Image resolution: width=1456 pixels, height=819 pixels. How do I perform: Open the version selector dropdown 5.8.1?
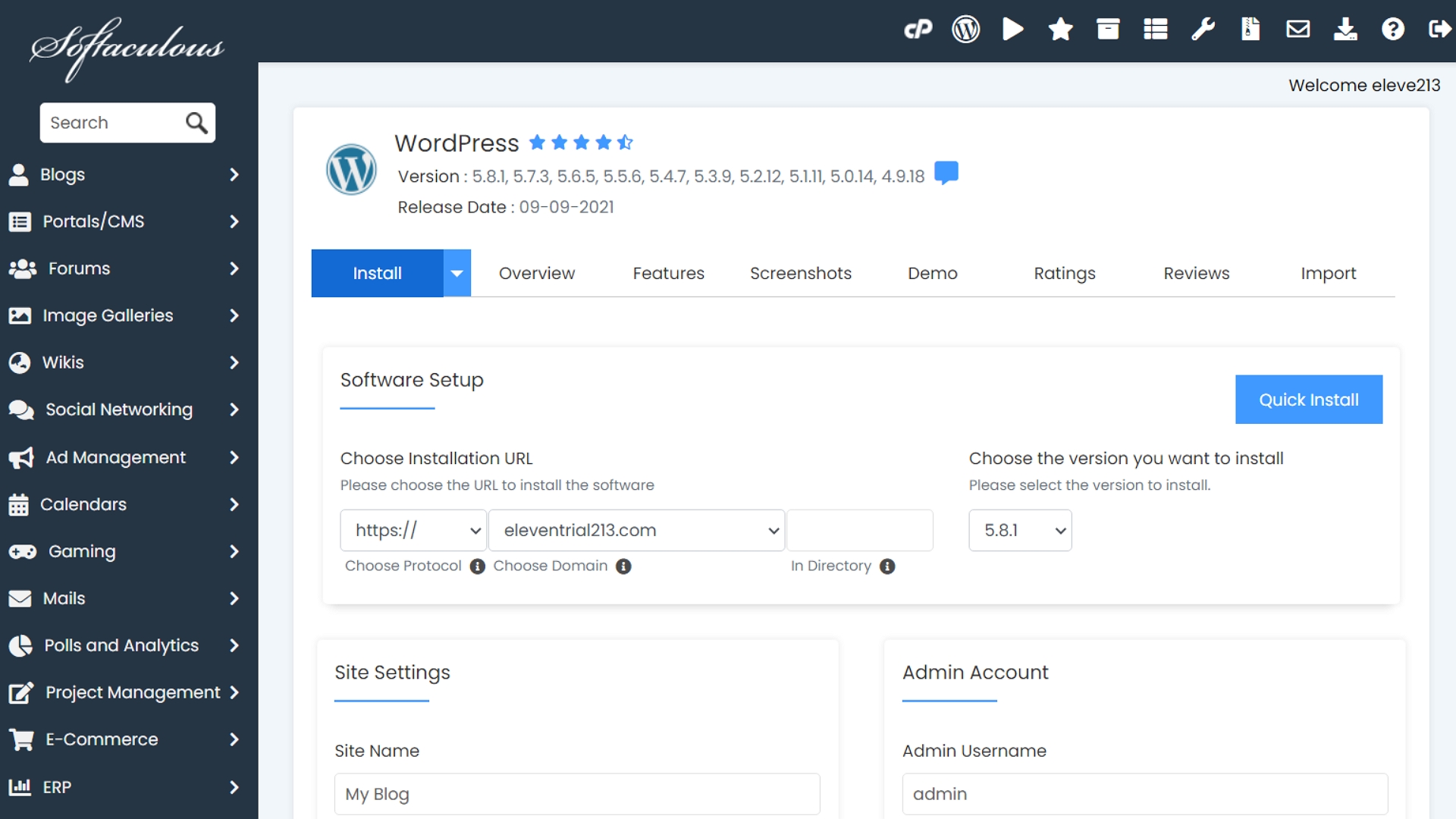click(x=1020, y=530)
